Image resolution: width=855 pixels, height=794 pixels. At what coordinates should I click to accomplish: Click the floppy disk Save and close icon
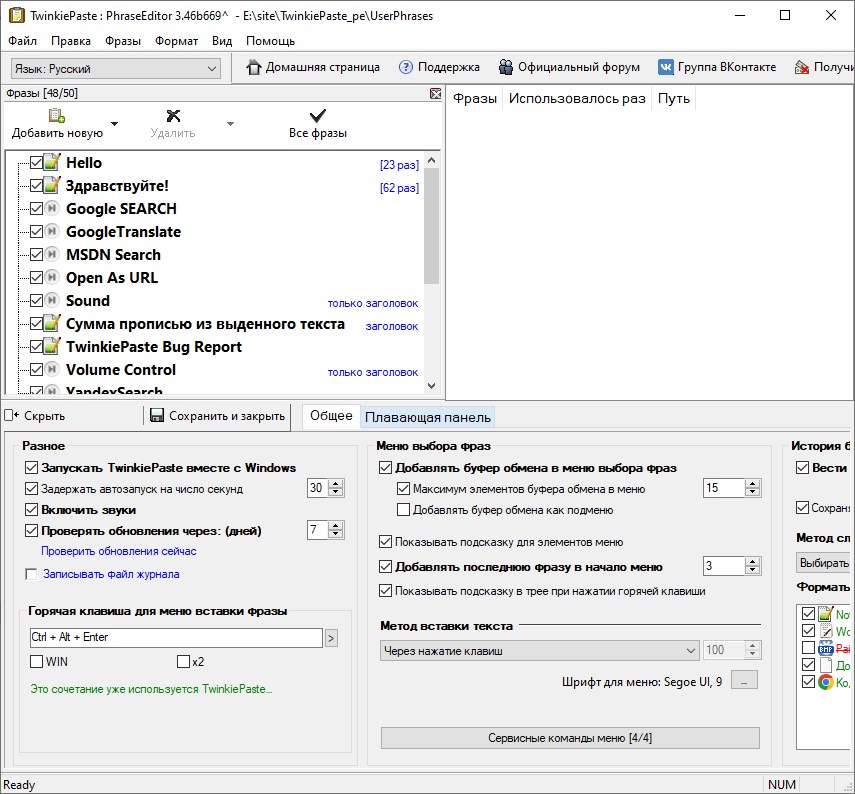[x=157, y=416]
